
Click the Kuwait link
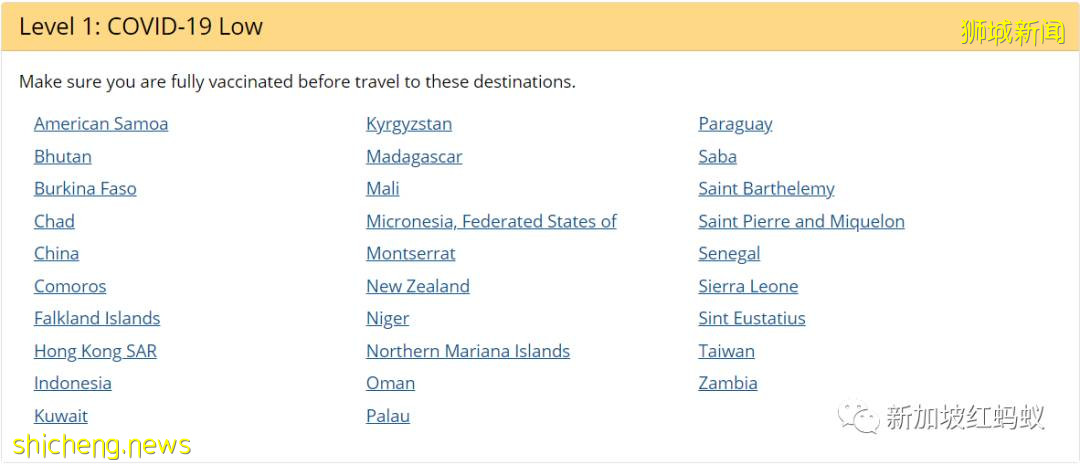(x=61, y=416)
